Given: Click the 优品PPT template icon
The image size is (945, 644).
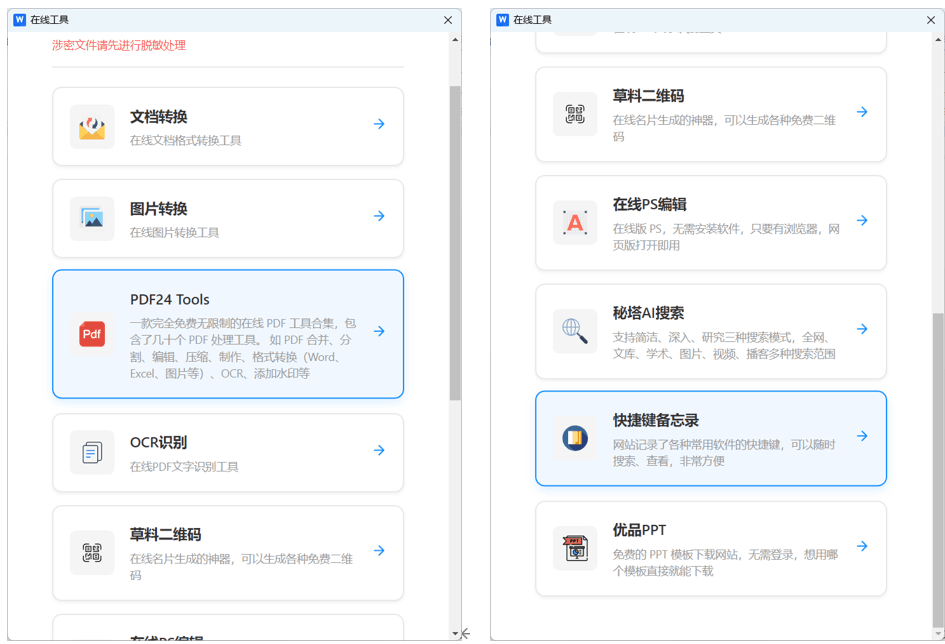Looking at the screenshot, I should 575,546.
